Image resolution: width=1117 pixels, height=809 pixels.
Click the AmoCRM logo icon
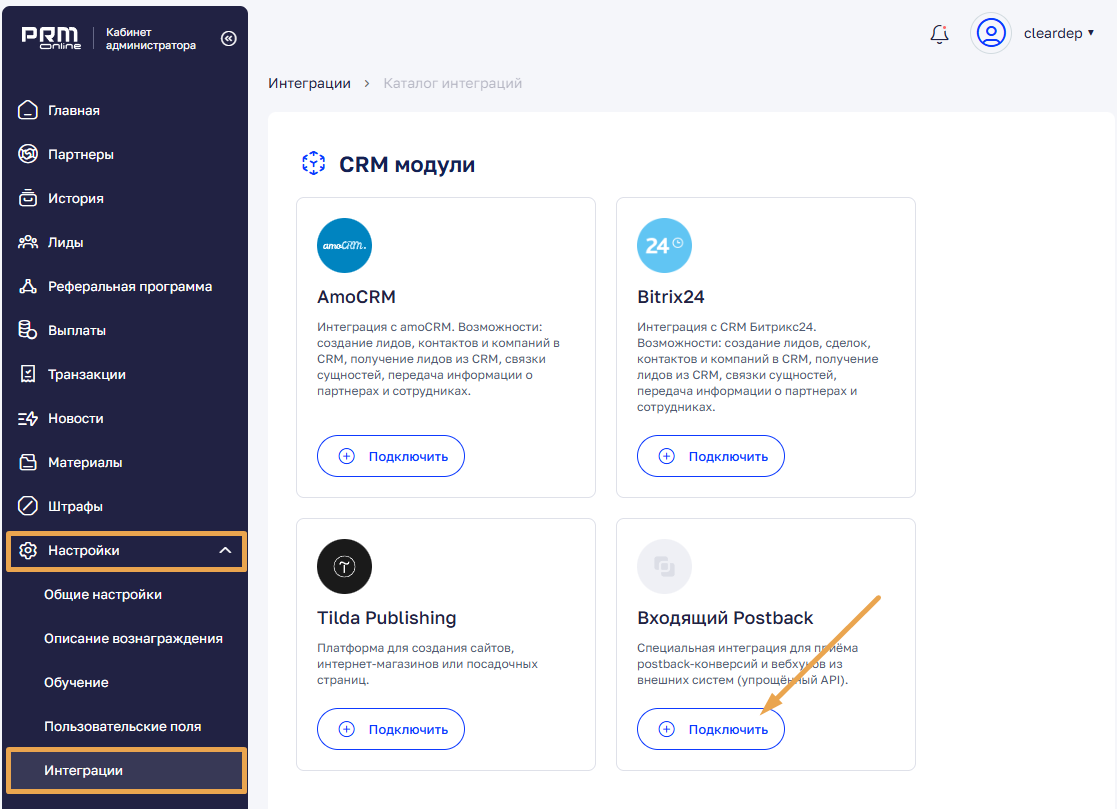(344, 245)
